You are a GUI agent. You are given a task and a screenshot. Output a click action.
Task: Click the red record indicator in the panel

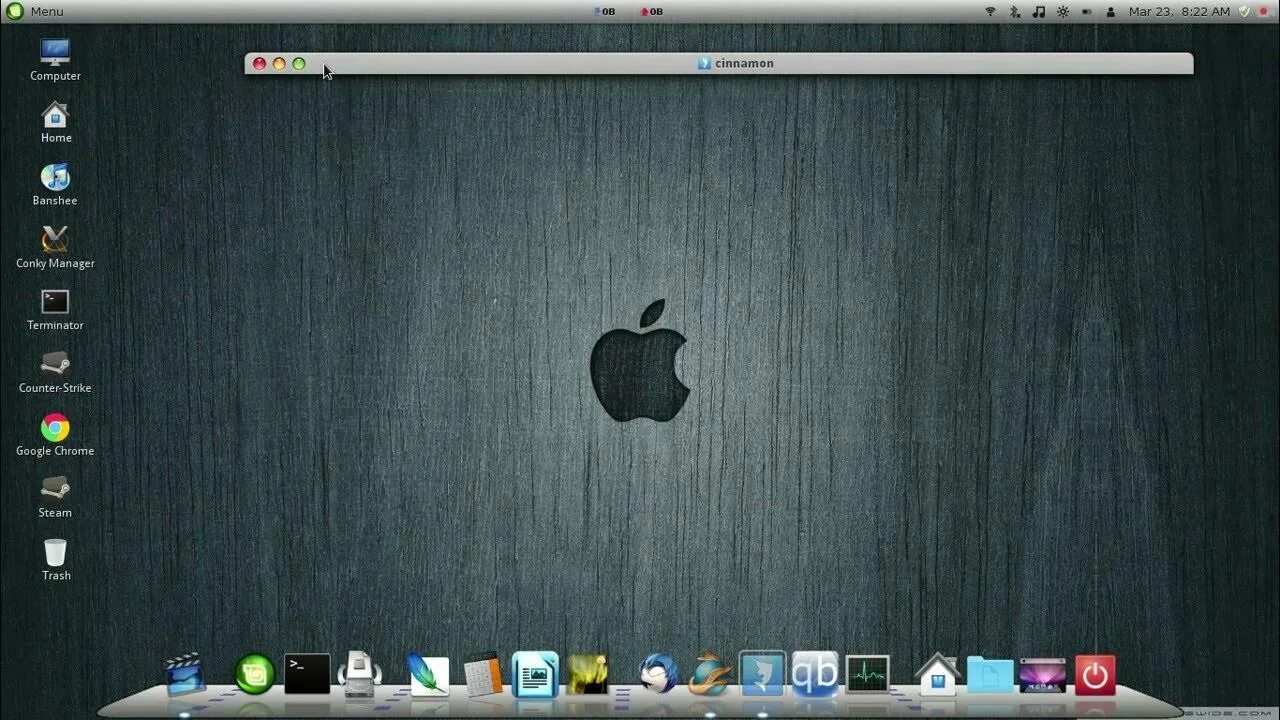1263,12
